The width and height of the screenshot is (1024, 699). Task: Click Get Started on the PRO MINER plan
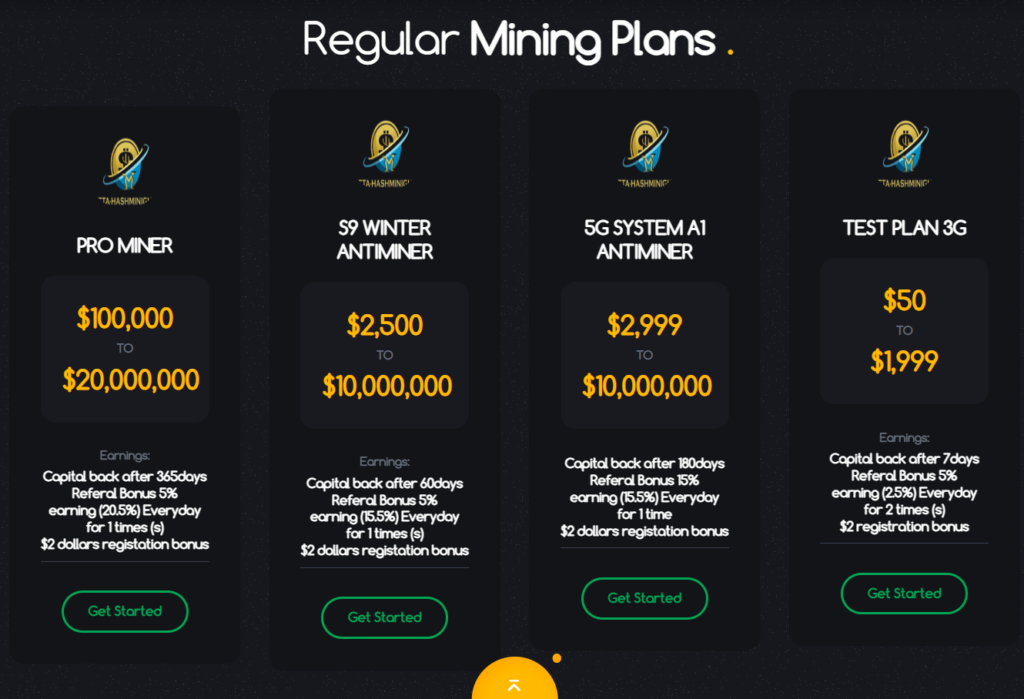pyautogui.click(x=125, y=611)
